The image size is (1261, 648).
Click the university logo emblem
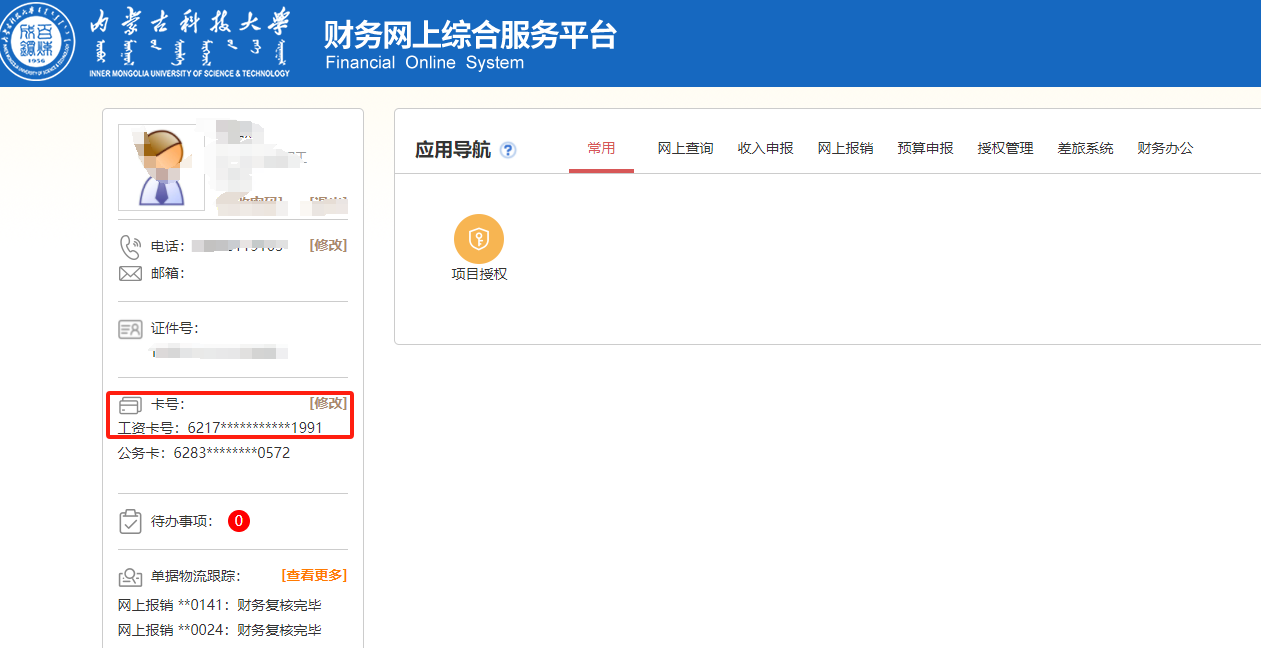39,44
